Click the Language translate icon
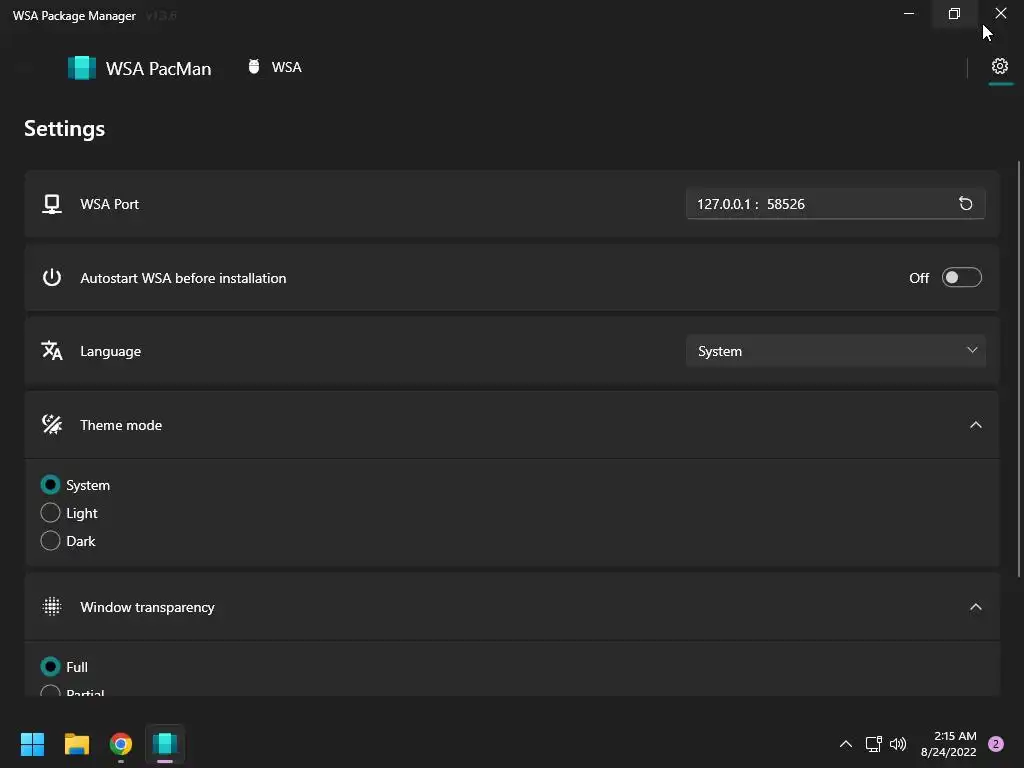1024x768 pixels. (52, 351)
